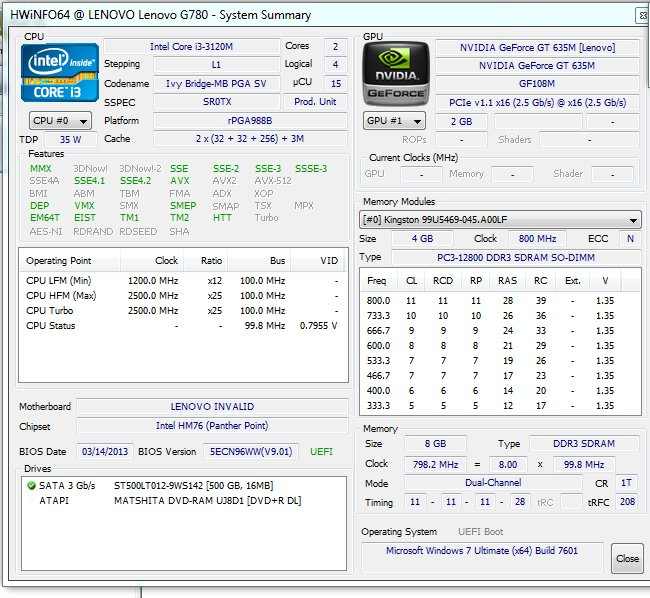Viewport: 650px width, 598px height.
Task: Select the CPU HFM (Max) row
Action: click(x=183, y=295)
